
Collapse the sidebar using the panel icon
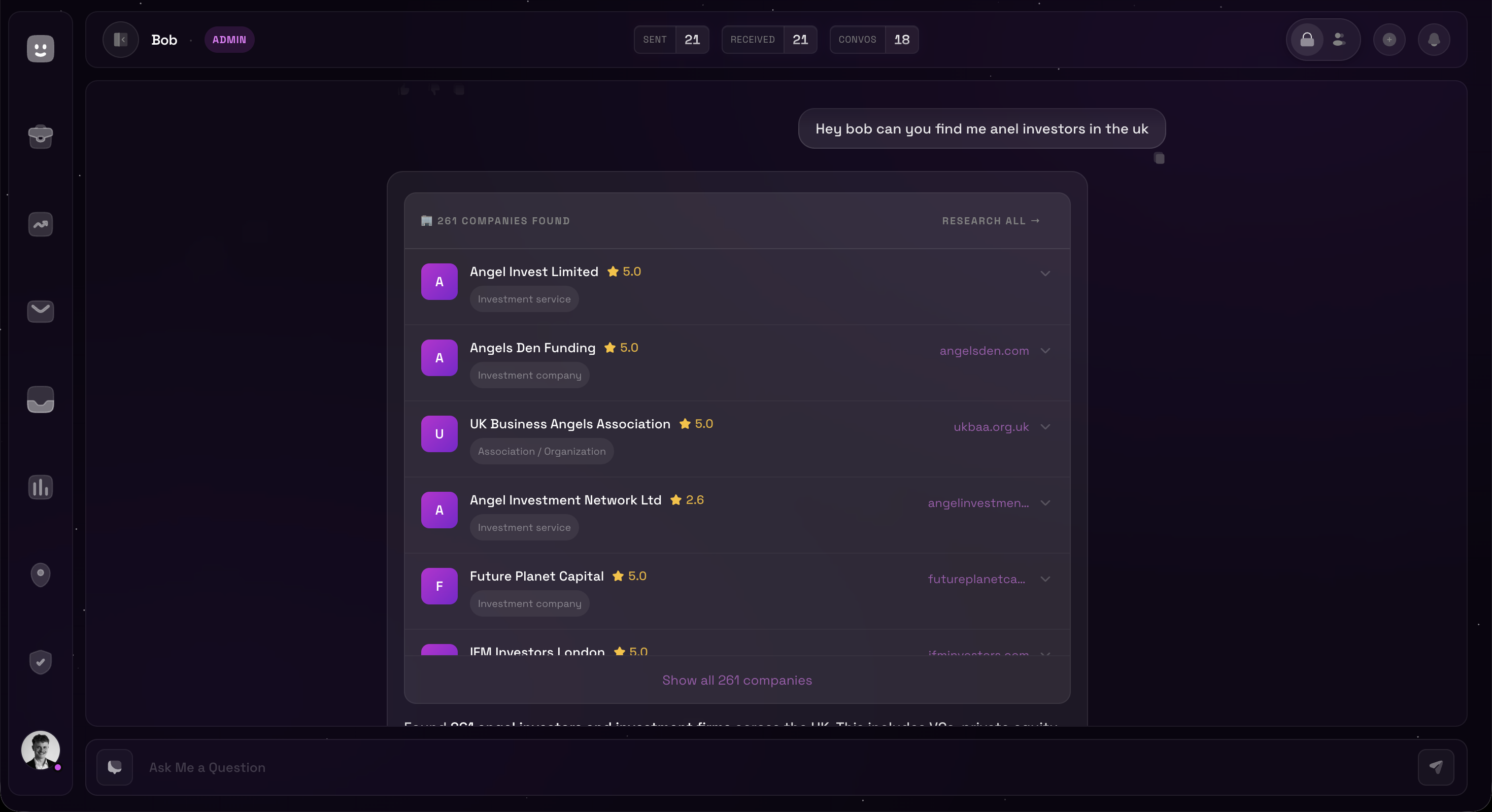click(x=120, y=40)
